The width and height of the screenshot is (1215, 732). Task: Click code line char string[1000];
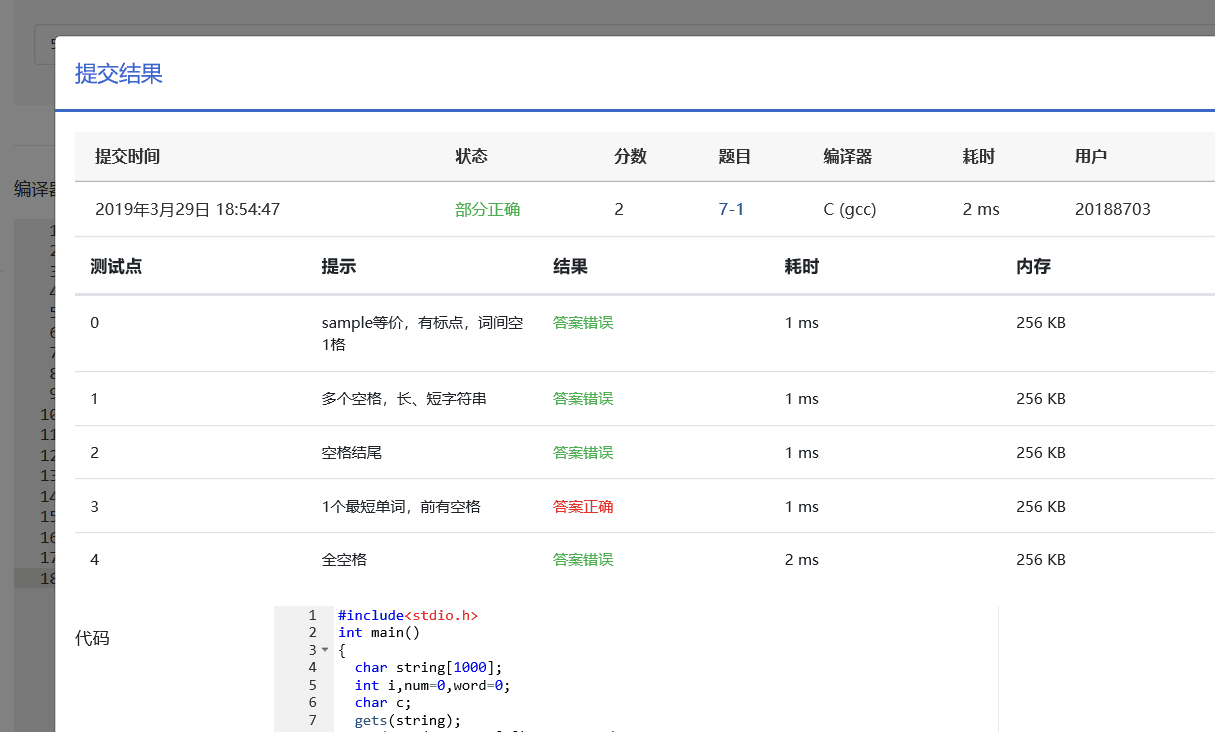point(429,667)
